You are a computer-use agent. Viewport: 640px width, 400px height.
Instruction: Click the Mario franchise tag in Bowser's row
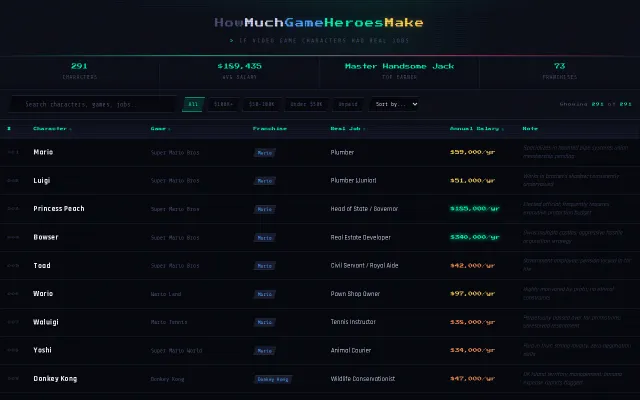coord(264,238)
